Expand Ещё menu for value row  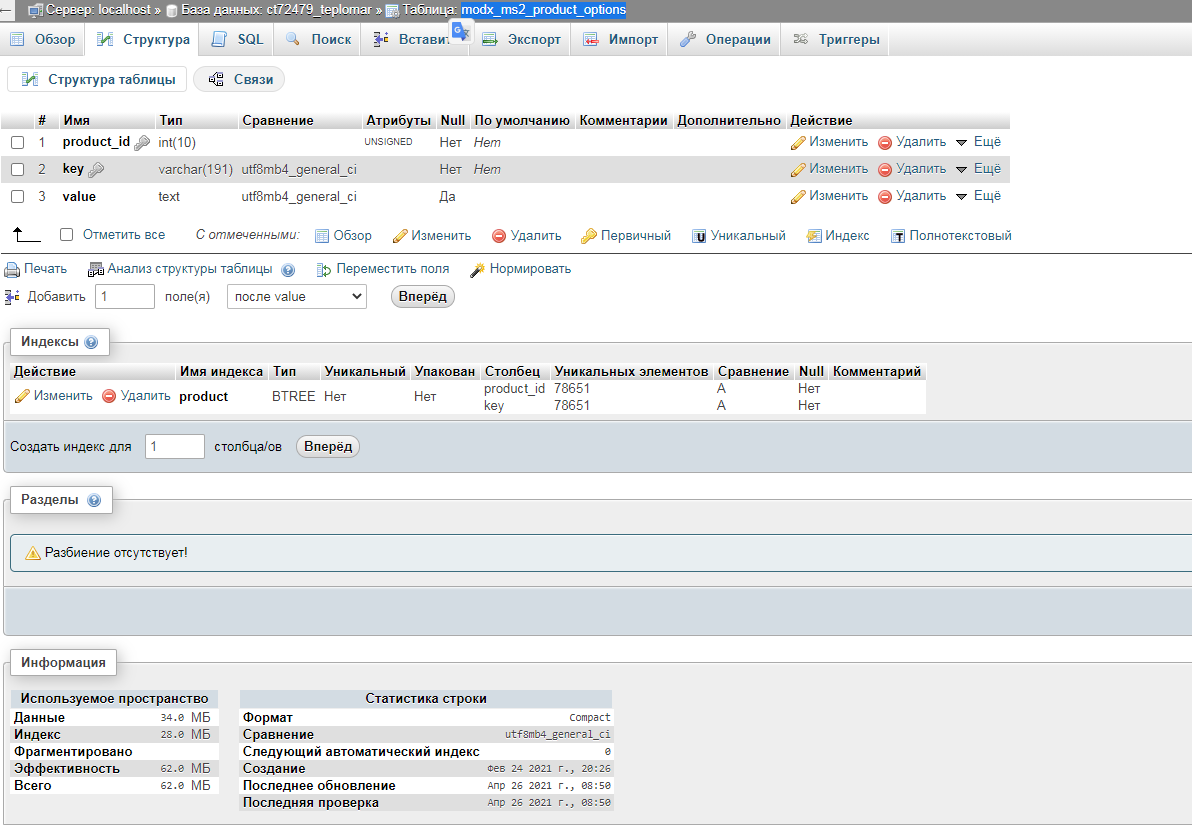coord(978,196)
